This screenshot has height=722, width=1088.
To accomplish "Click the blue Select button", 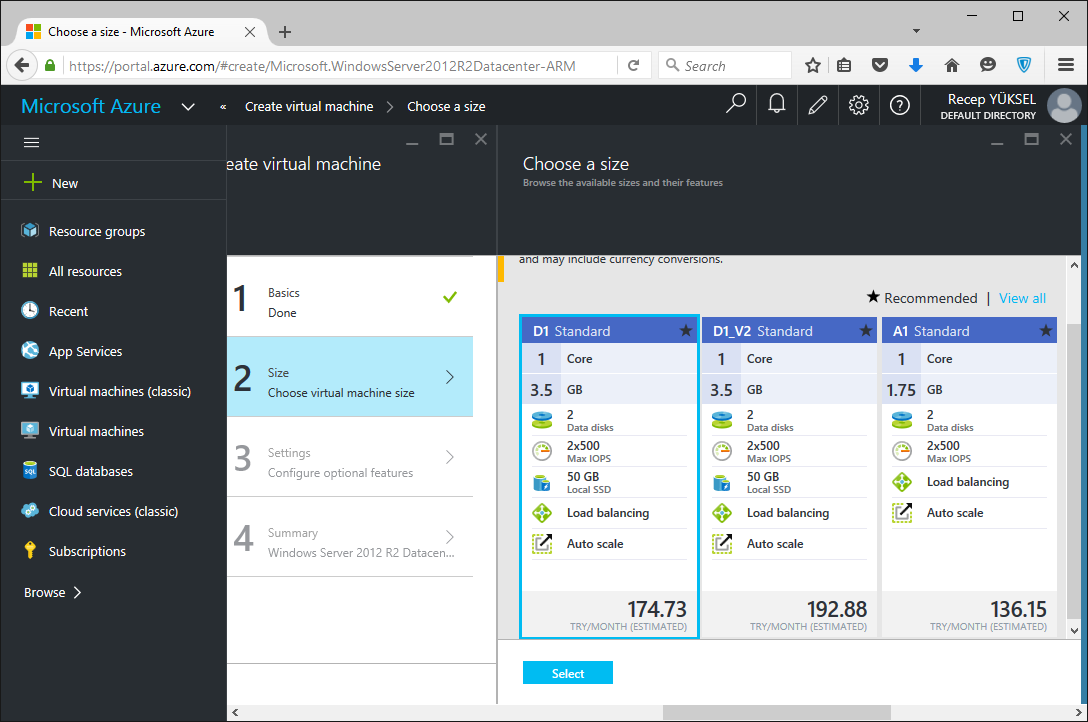I will pyautogui.click(x=568, y=673).
